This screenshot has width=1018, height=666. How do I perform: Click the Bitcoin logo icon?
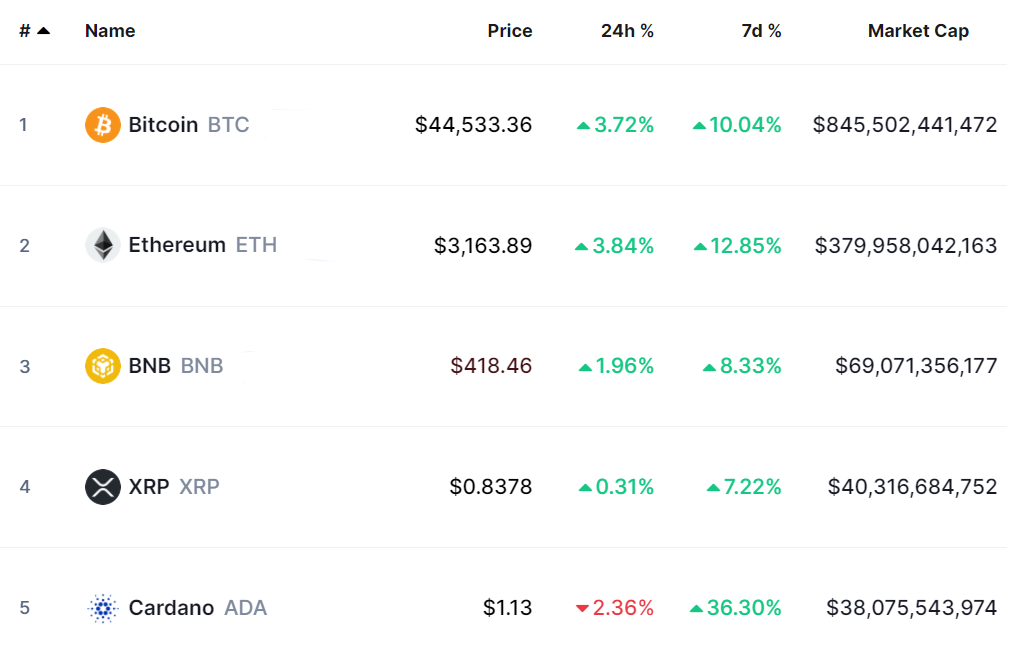(103, 125)
